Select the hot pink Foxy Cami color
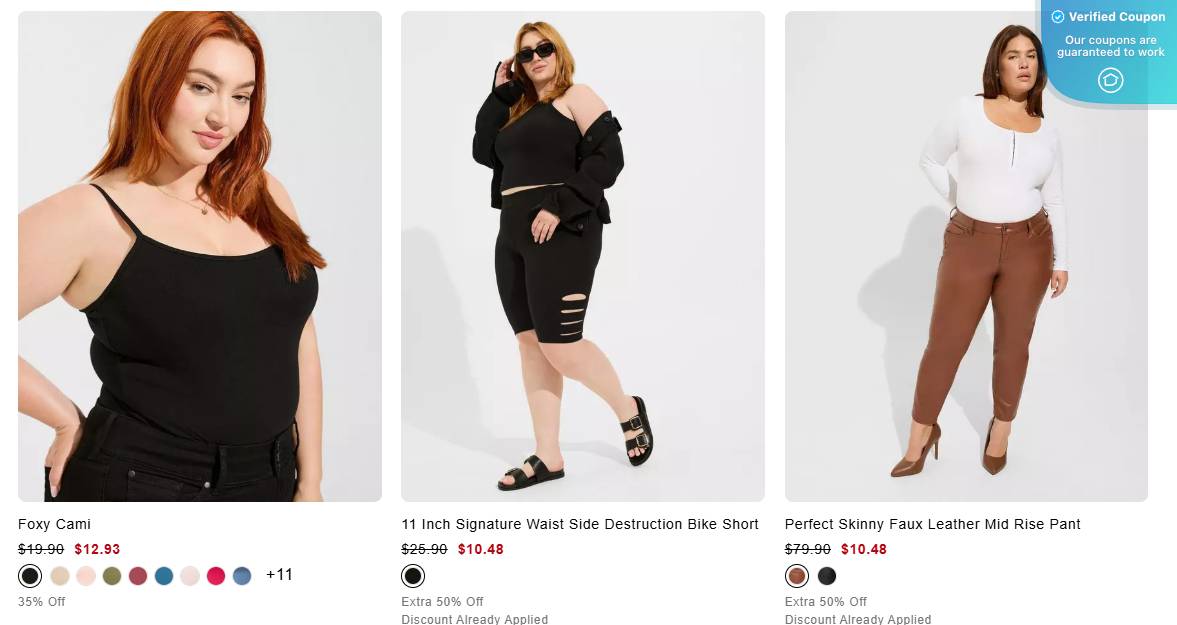This screenshot has height=625, width=1177. [x=214, y=576]
